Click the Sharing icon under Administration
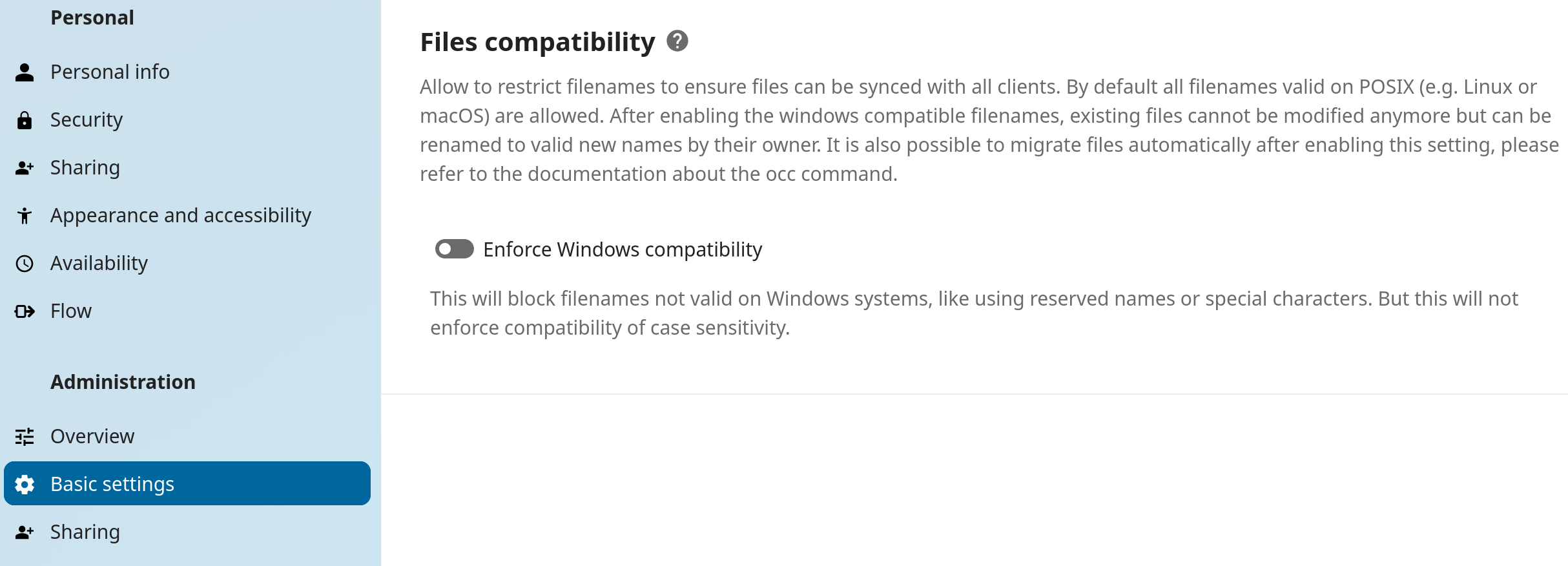Screen dimensions: 1568x566 (25, 532)
